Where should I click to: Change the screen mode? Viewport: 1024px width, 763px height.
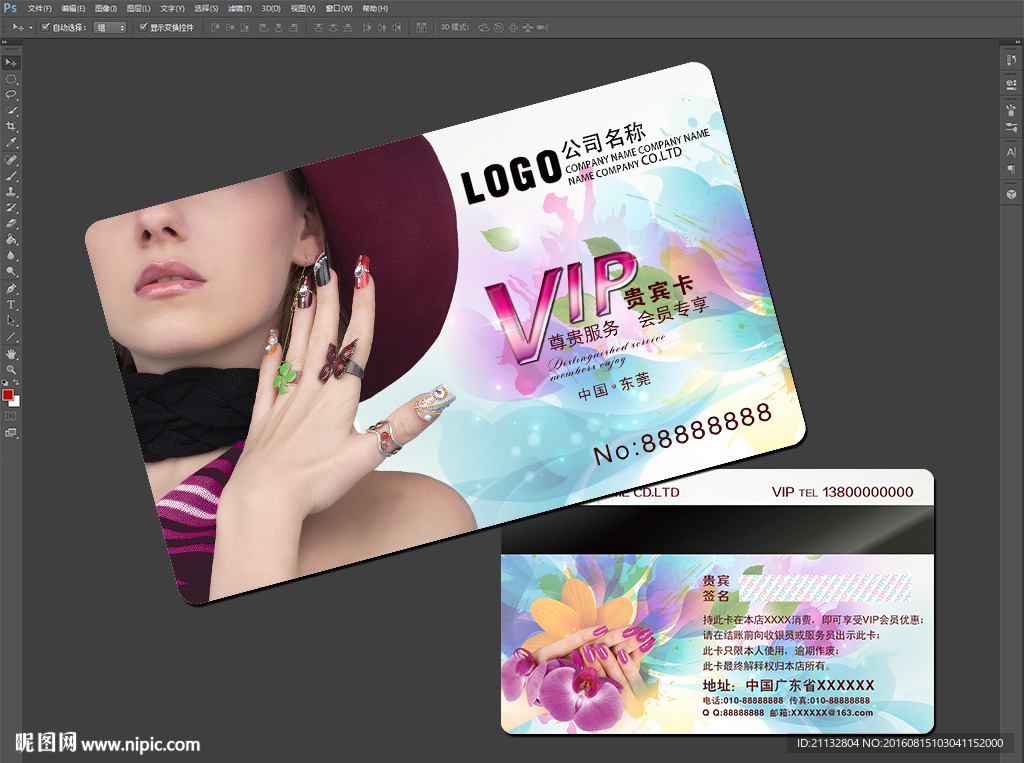pos(11,432)
